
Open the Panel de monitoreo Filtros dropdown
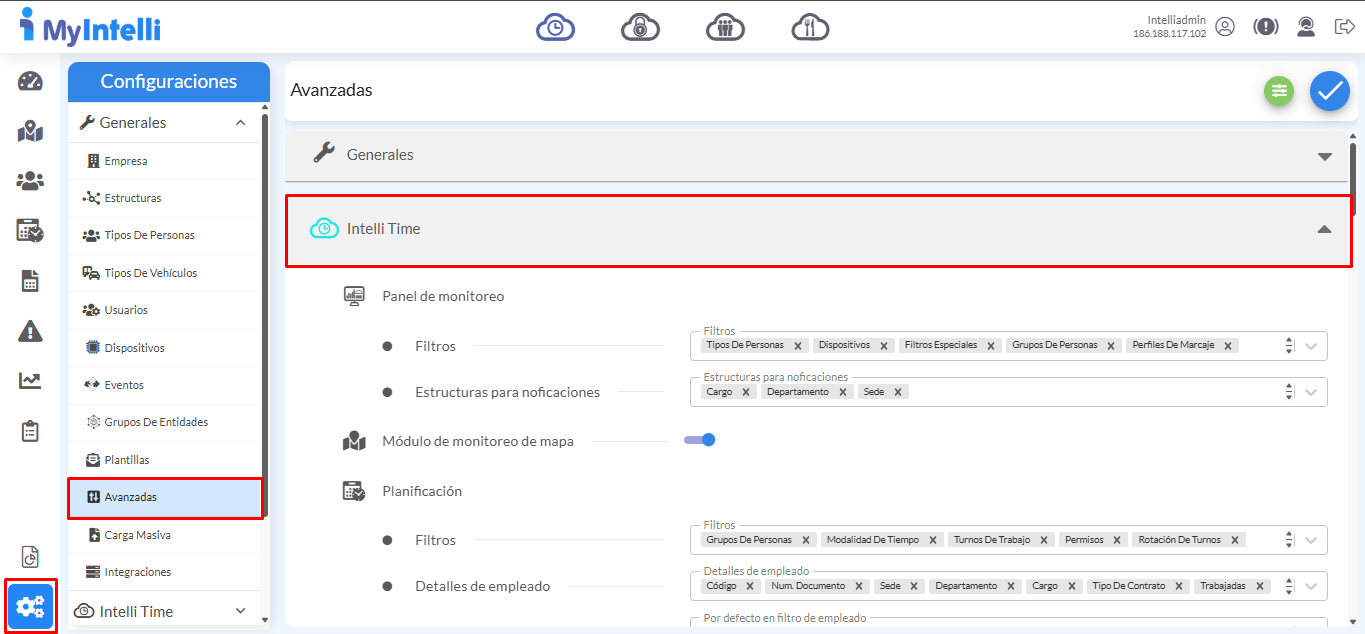pyautogui.click(x=1312, y=346)
